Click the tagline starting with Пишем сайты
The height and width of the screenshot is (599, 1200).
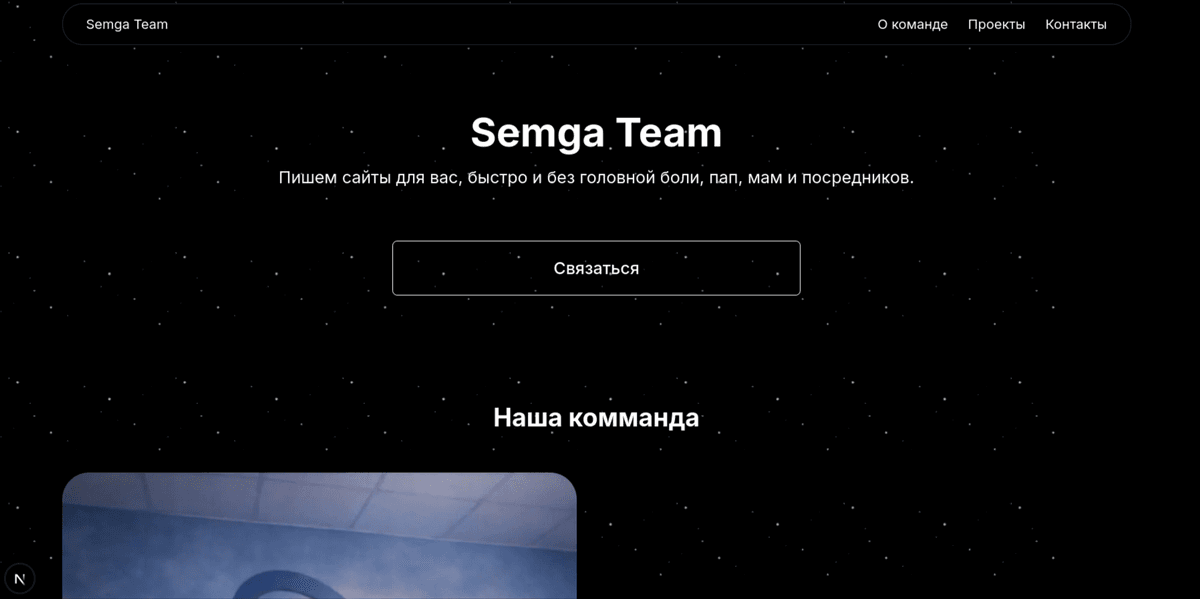click(x=596, y=178)
